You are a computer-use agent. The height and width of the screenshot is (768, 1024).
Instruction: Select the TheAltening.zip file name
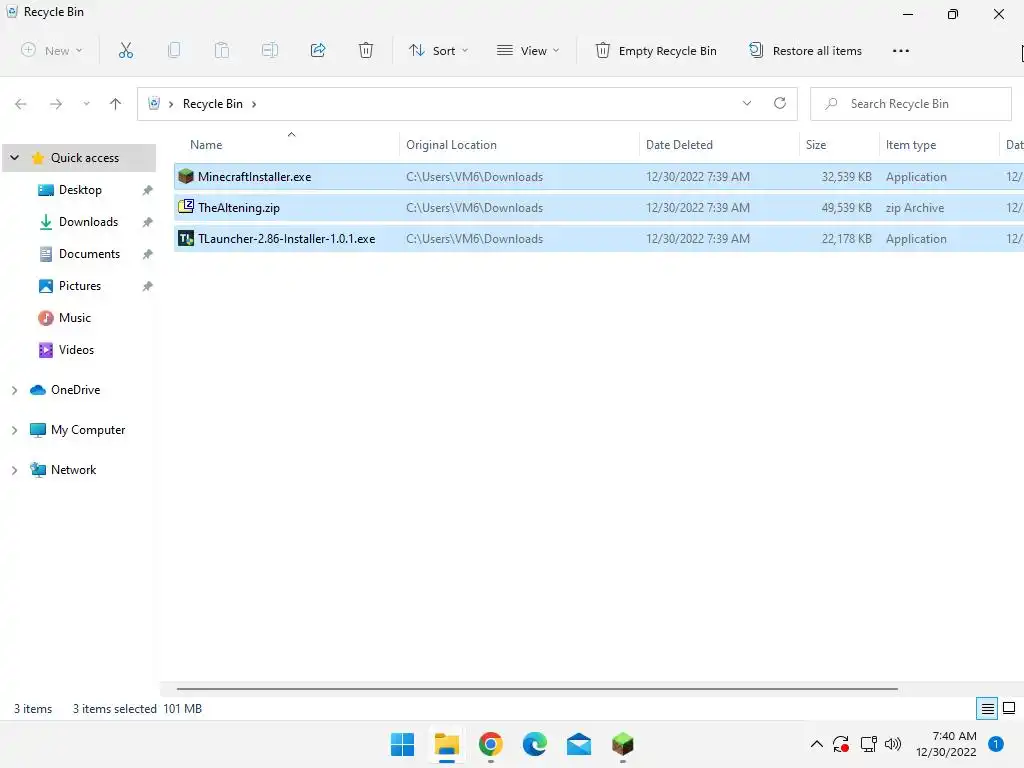point(239,208)
